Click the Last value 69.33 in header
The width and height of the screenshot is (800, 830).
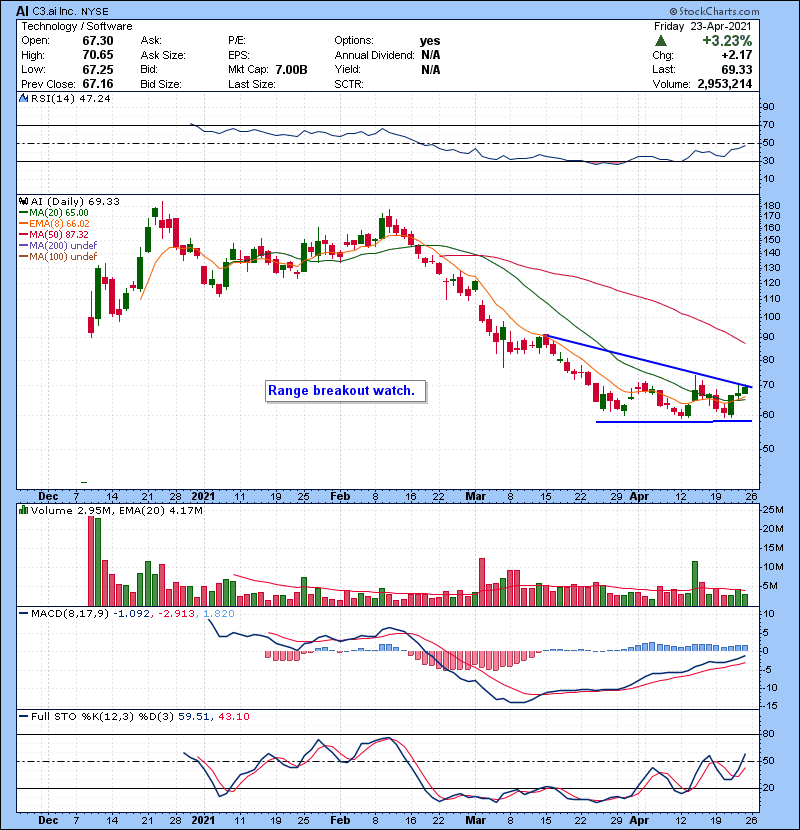pyautogui.click(x=736, y=69)
